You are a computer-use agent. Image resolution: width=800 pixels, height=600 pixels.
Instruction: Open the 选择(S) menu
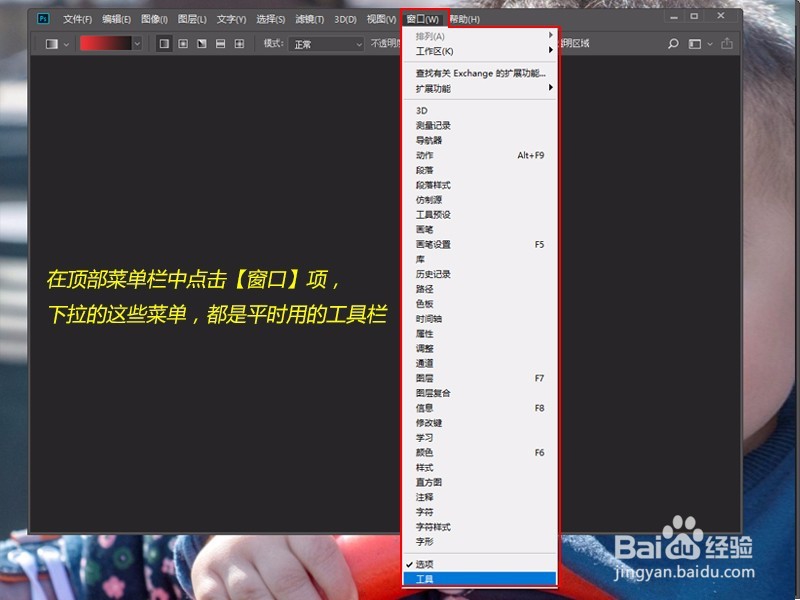coord(270,19)
